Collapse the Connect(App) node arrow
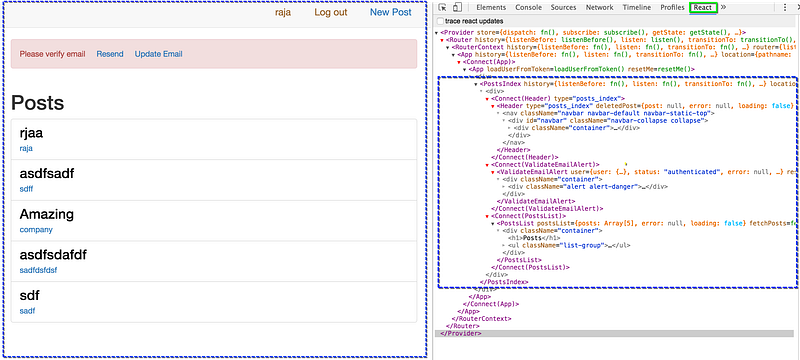 pyautogui.click(x=459, y=62)
